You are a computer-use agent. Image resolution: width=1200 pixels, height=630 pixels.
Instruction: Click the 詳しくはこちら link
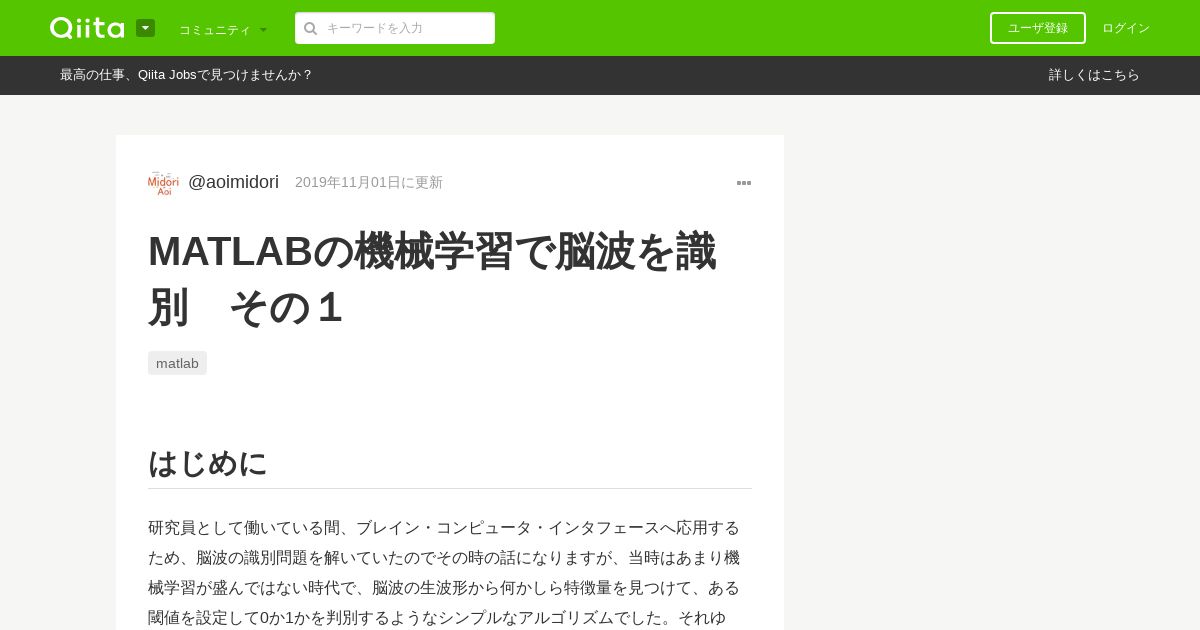pyautogui.click(x=1094, y=75)
